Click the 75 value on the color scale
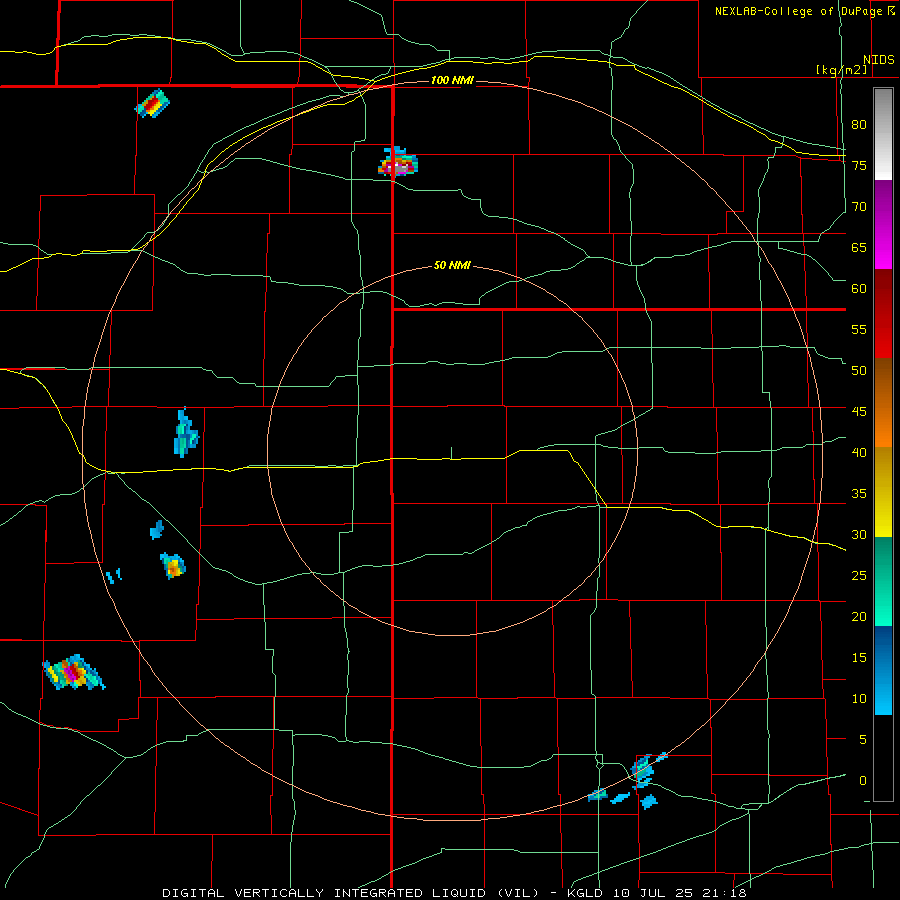Screen dimensions: 900x900 pos(859,166)
